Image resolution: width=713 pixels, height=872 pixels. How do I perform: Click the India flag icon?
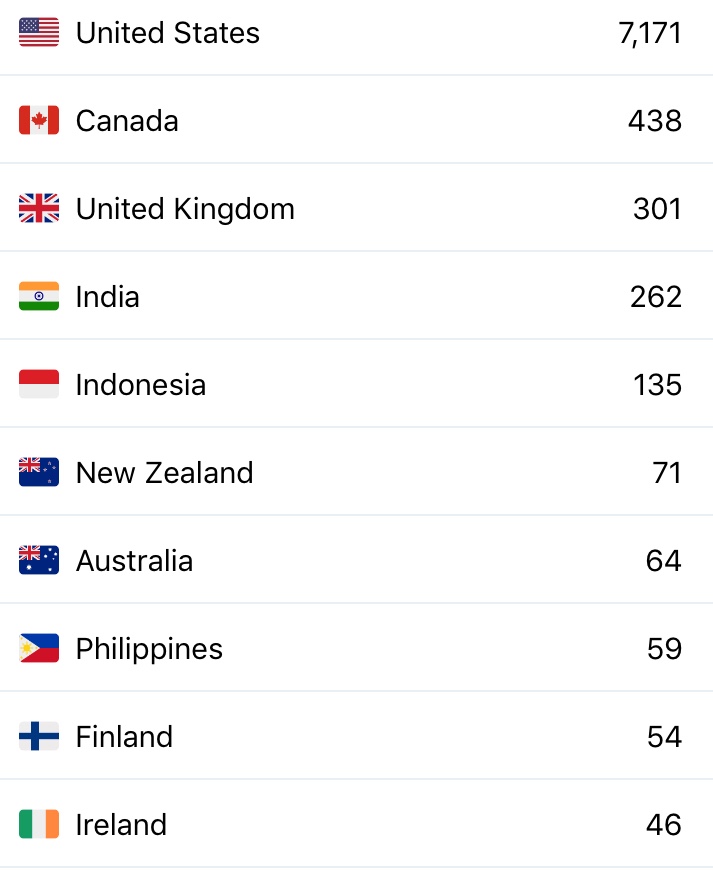(x=39, y=297)
